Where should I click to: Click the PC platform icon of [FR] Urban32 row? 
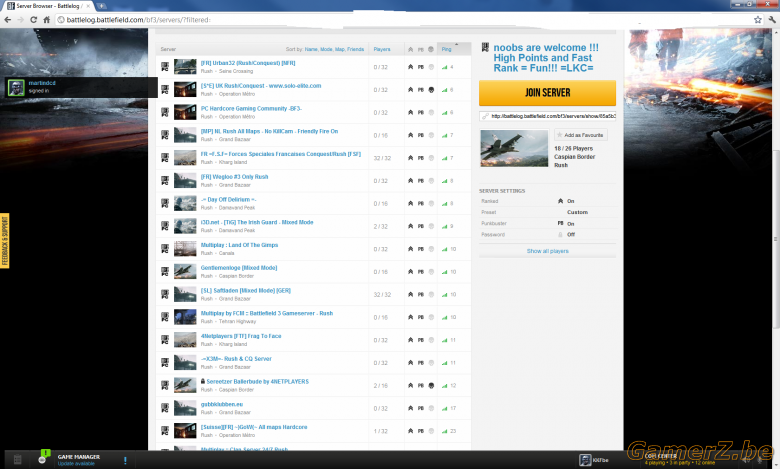tap(165, 67)
